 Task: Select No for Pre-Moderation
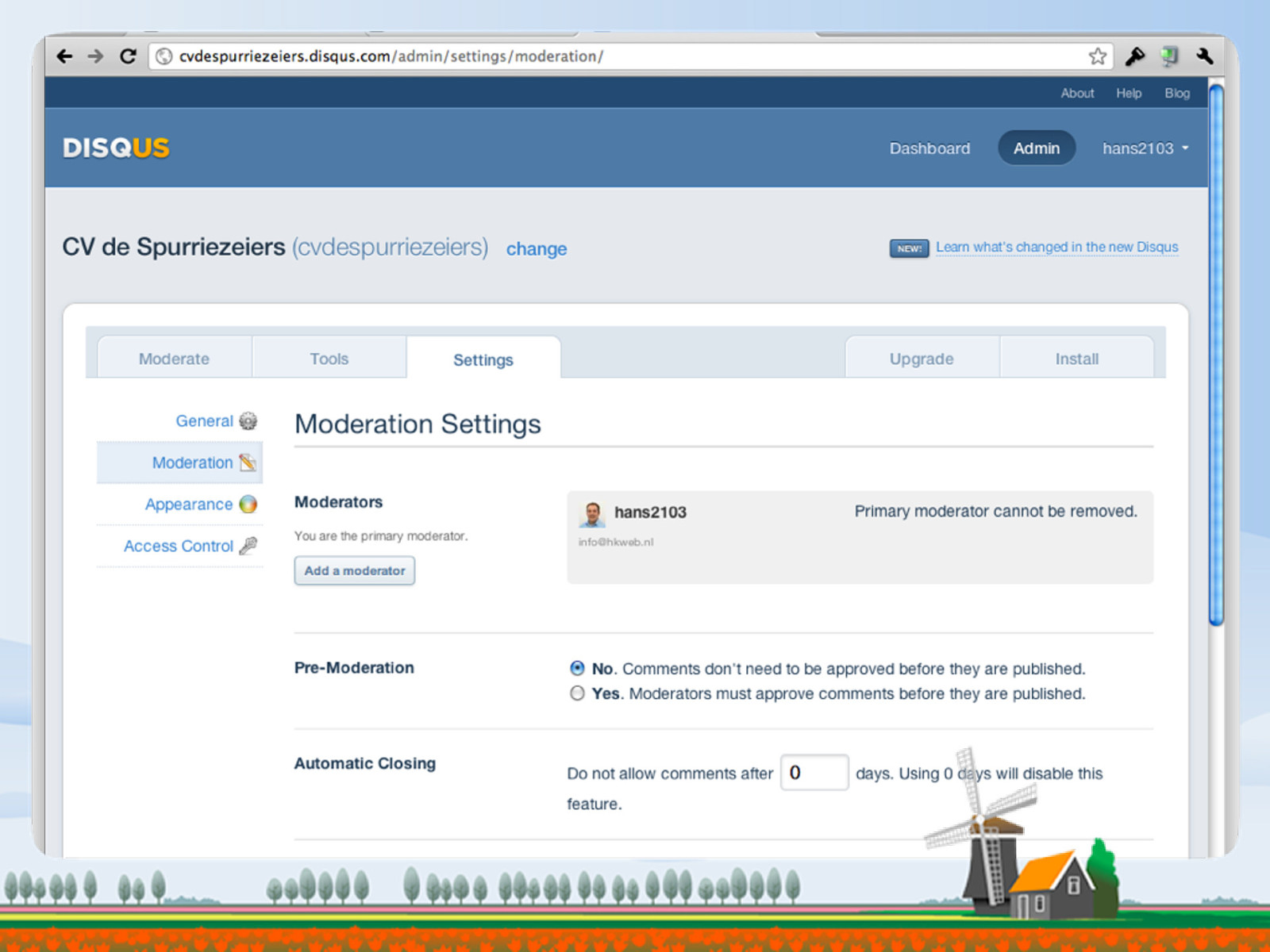pyautogui.click(x=577, y=668)
